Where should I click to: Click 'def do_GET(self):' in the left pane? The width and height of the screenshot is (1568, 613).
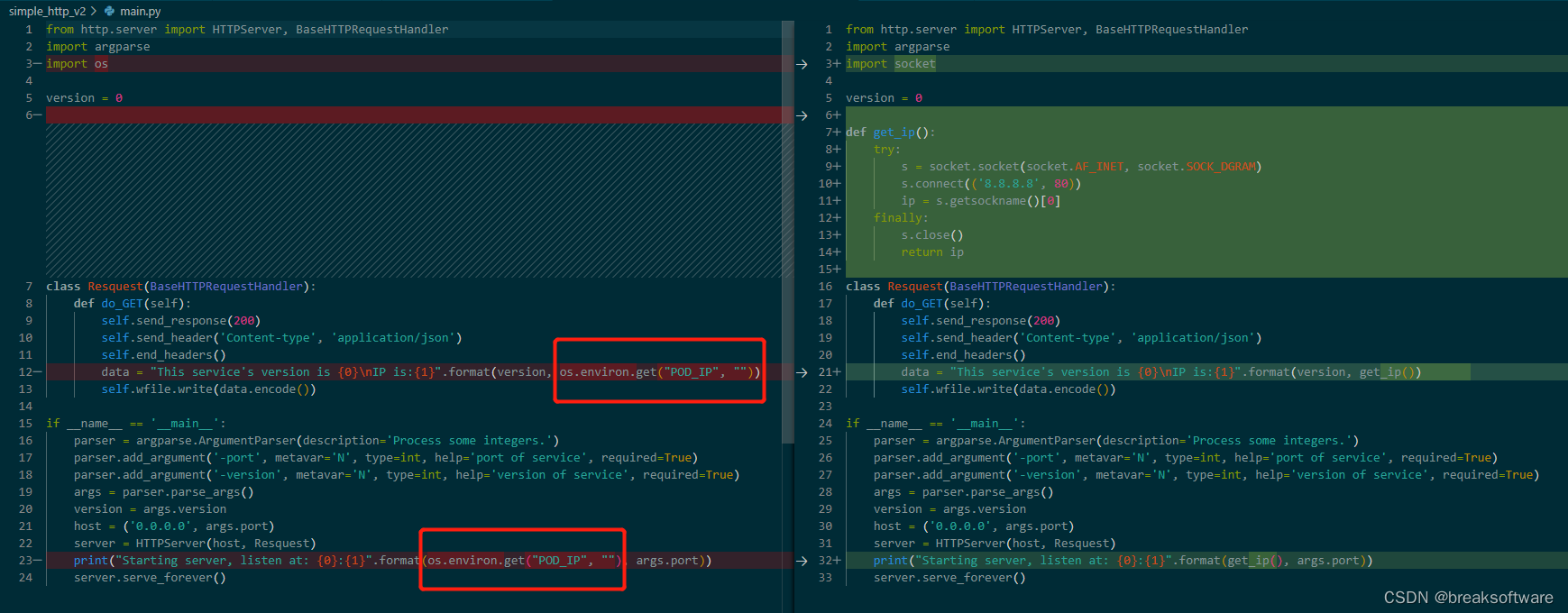133,304
